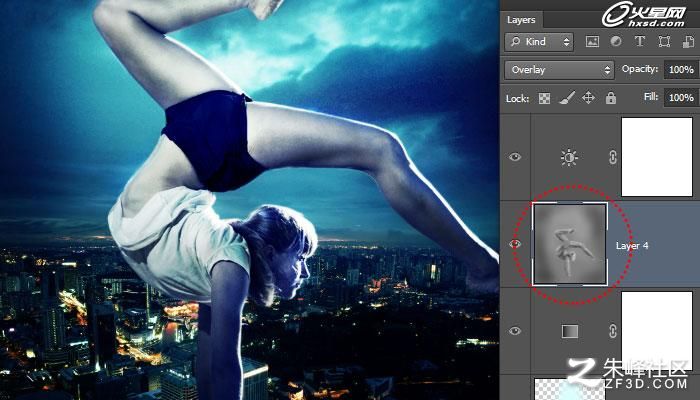Click the gradient layer mask link icon
700x400 pixels.
612,331
